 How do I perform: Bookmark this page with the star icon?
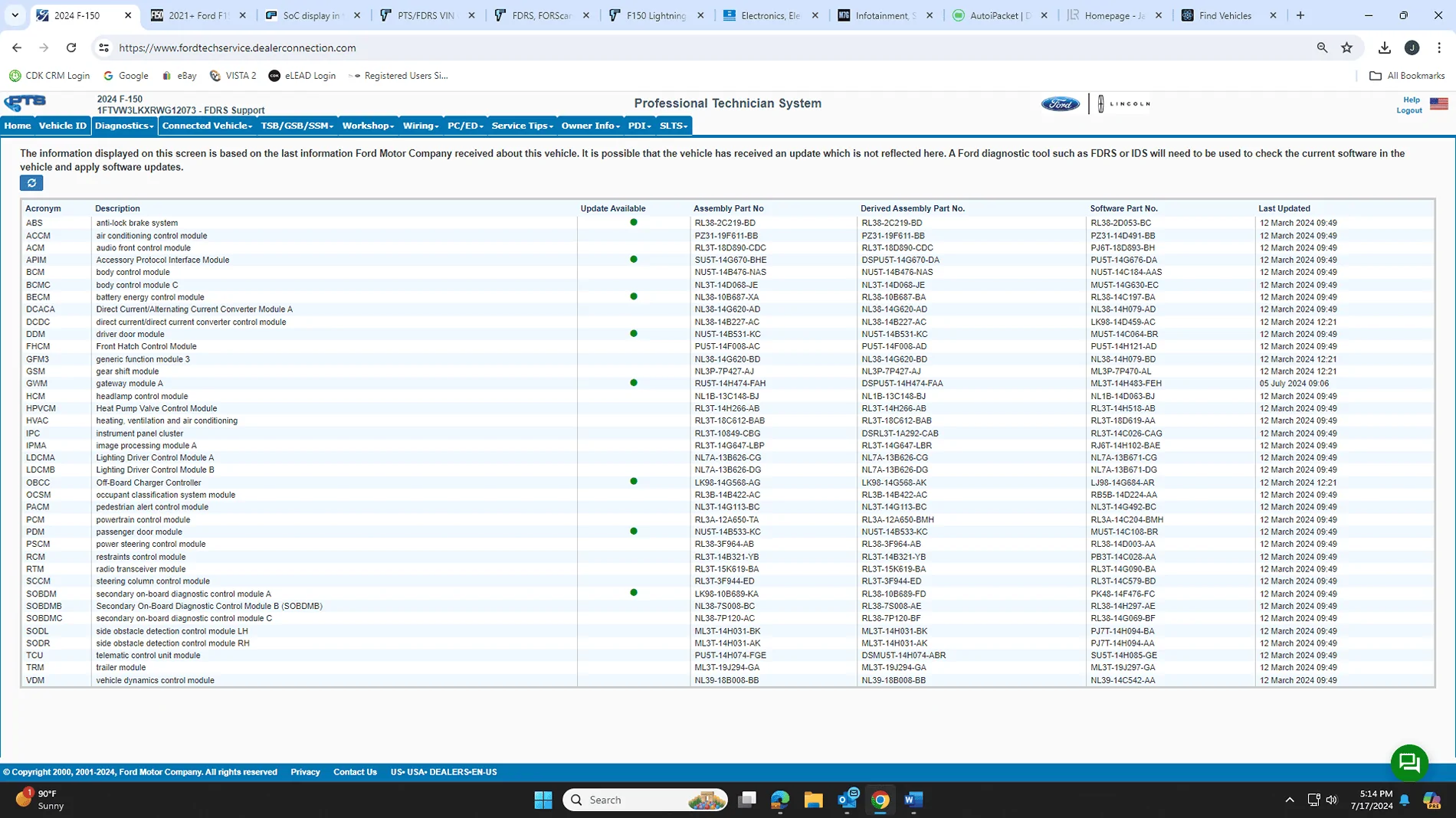(x=1346, y=47)
